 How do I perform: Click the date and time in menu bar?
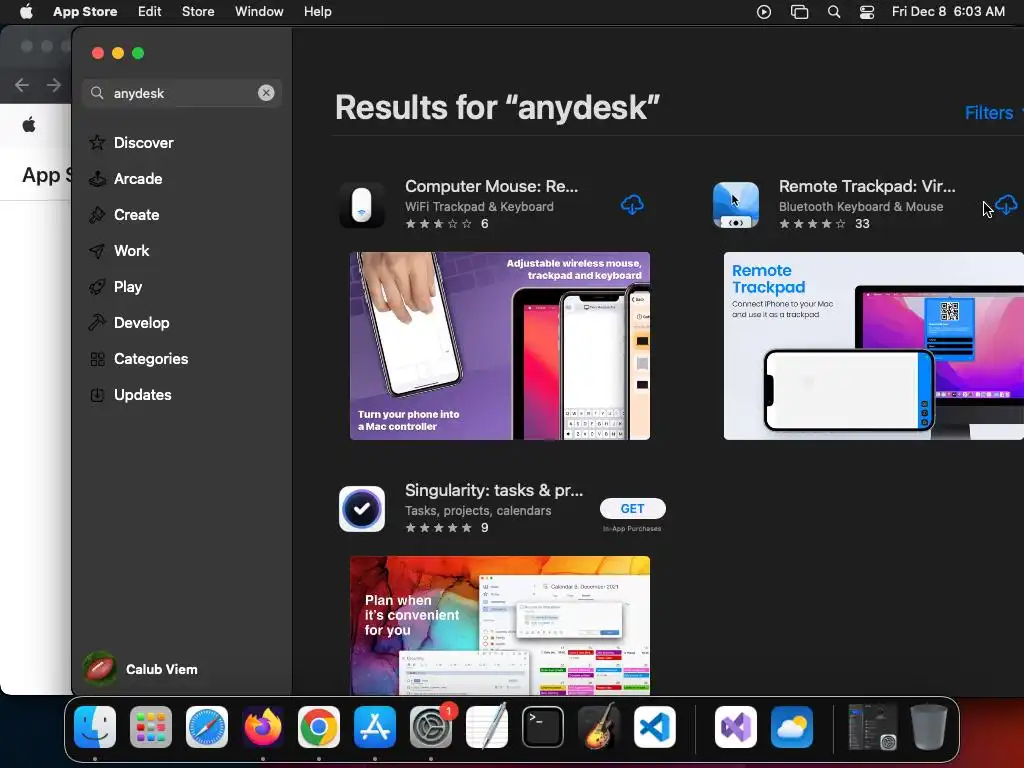(948, 11)
